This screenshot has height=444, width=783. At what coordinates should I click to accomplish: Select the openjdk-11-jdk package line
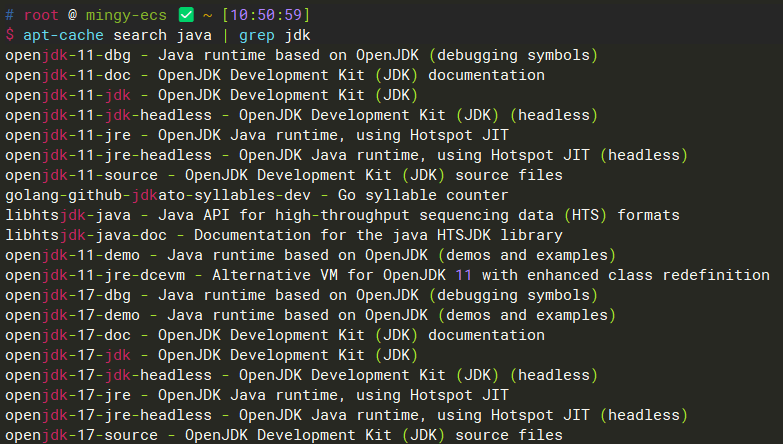[211, 95]
